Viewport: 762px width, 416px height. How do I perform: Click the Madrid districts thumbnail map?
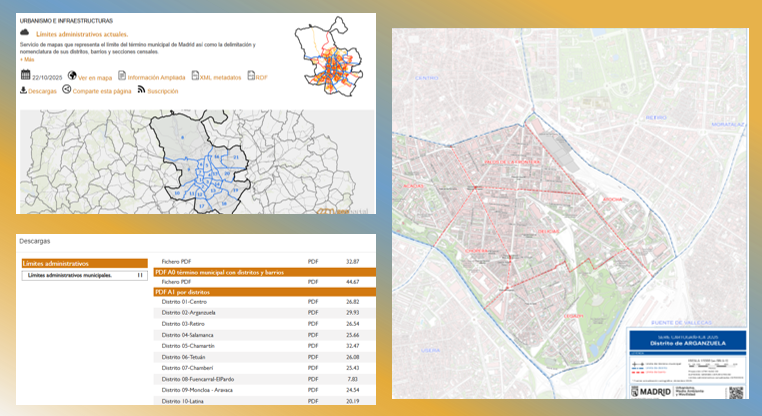329,56
